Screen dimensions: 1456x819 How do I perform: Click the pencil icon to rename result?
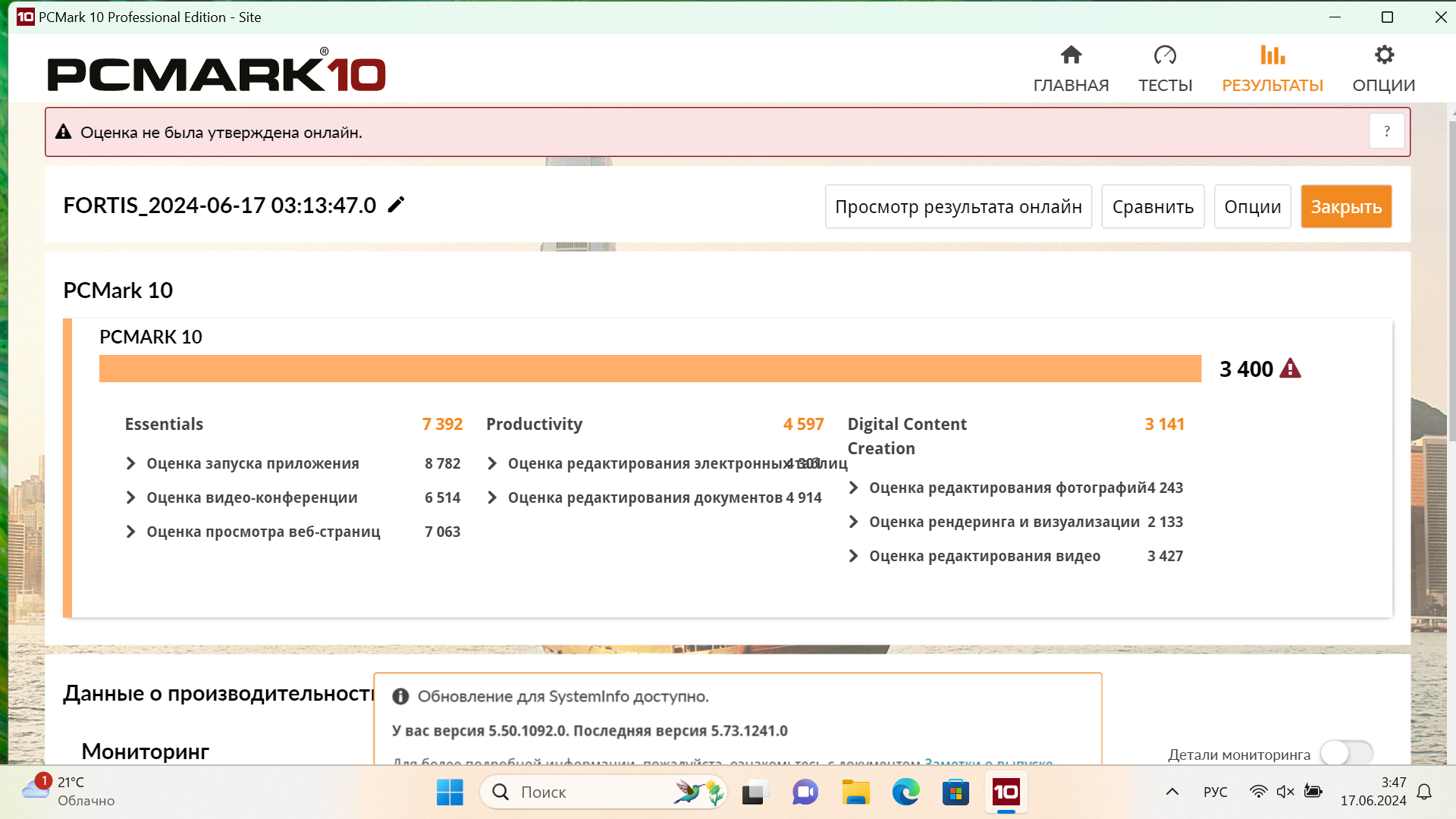coord(396,205)
